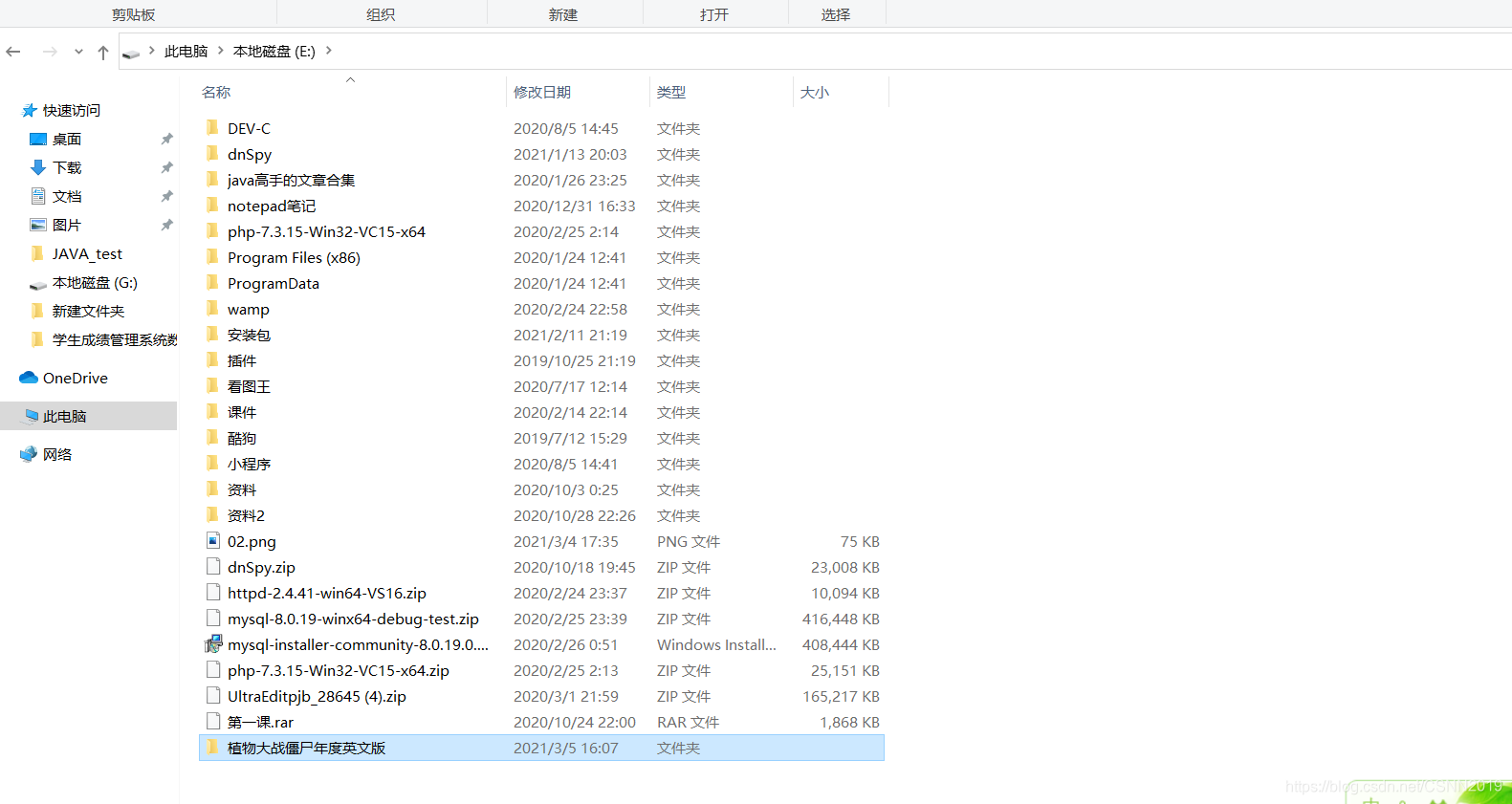Open 快速访问 in navigation pane
1512x804 pixels.
click(x=72, y=111)
